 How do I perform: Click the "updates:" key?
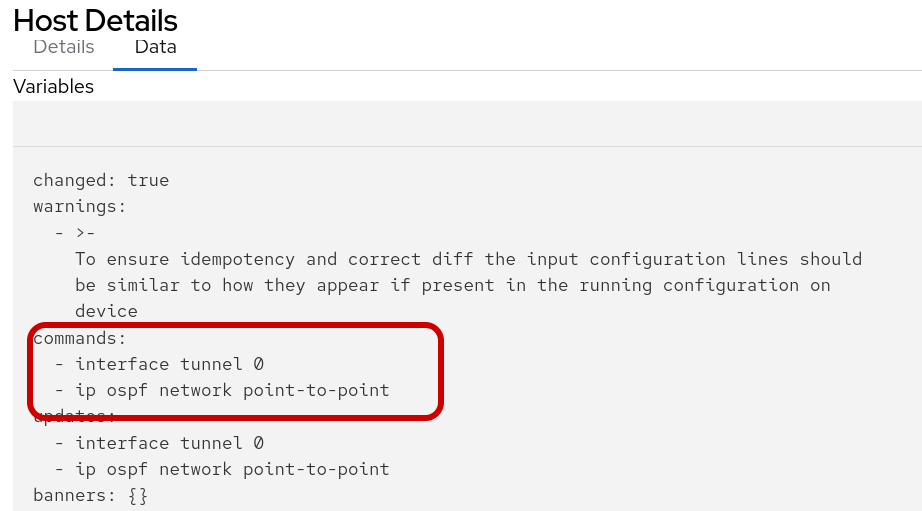(74, 416)
